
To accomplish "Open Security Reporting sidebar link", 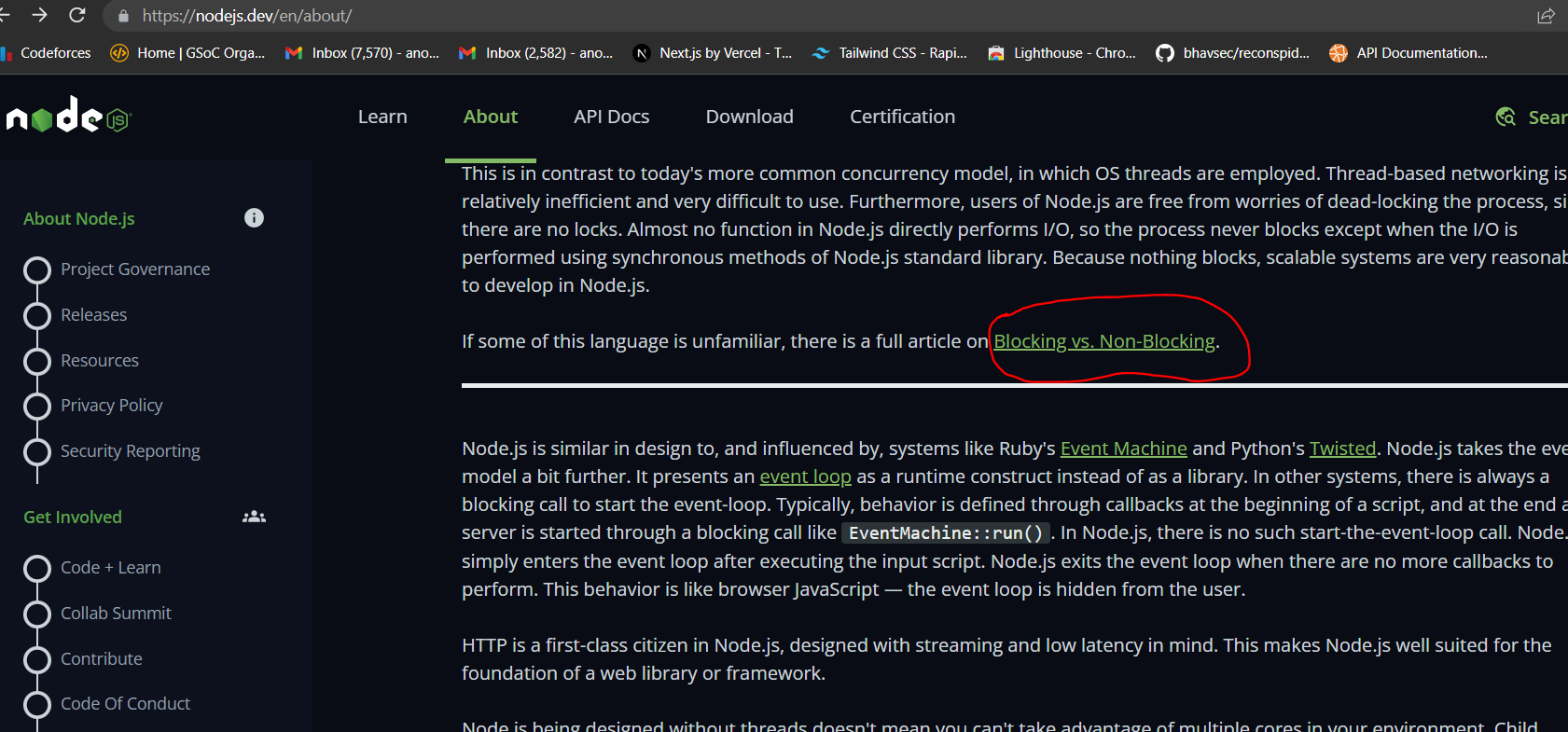I will [131, 450].
